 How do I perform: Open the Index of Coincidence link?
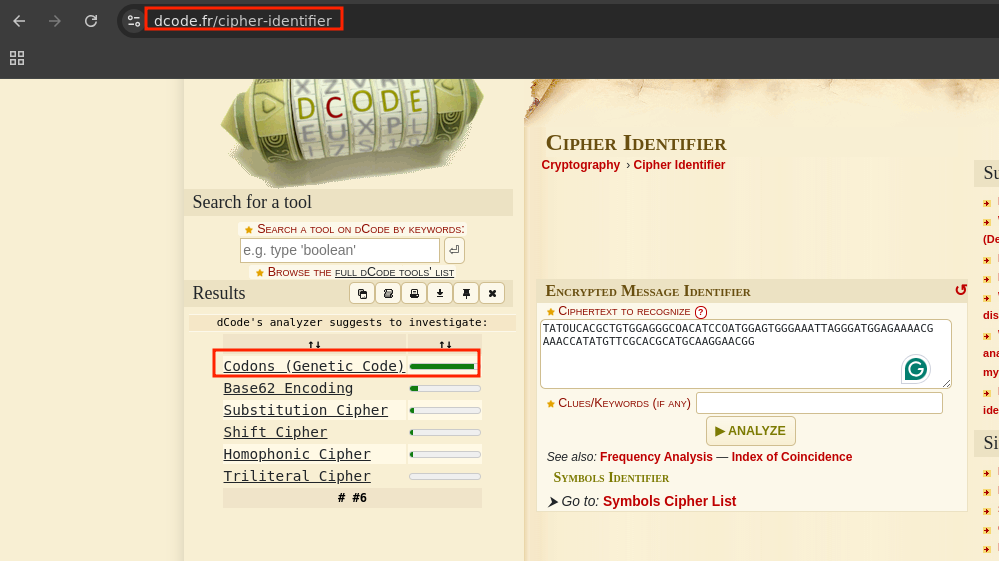pos(791,457)
